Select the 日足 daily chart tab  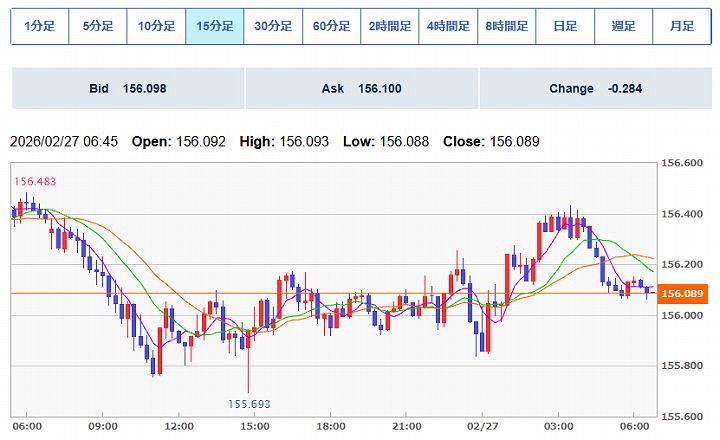565,27
